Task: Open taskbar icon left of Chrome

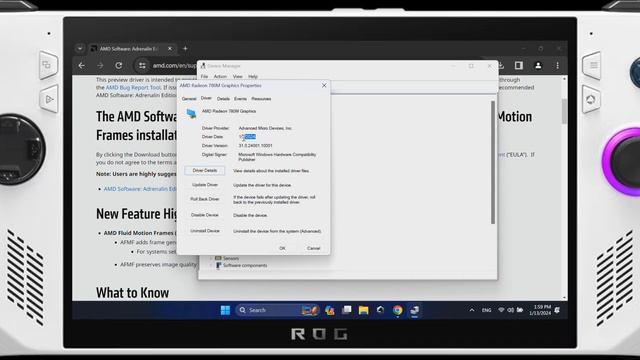Action: point(380,310)
